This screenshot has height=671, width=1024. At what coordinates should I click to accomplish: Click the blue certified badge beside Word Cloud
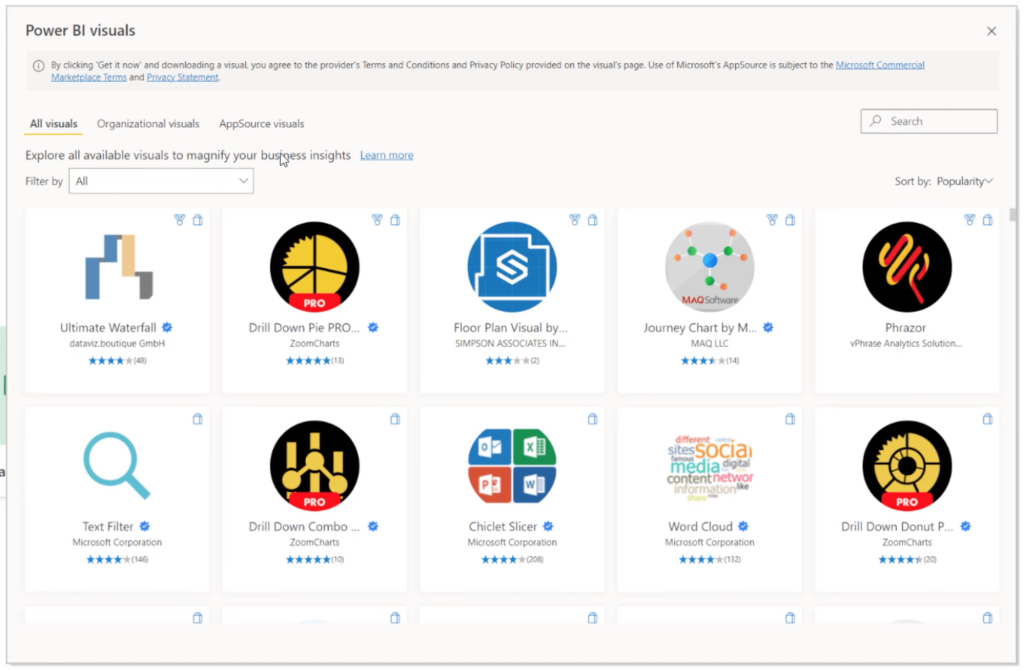click(x=743, y=526)
